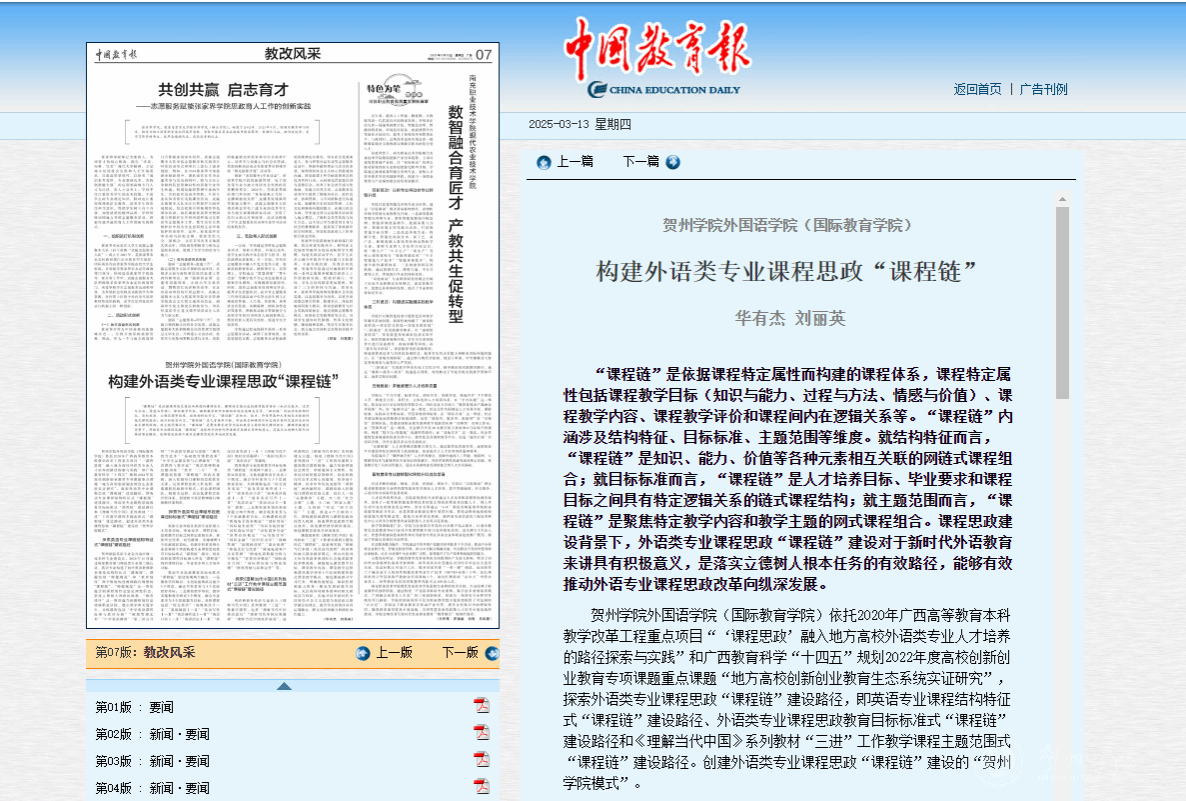Screen dimensions: 1186x801
Task: Open 第04版 新闻·要闻 in the page list
Action: [153, 788]
